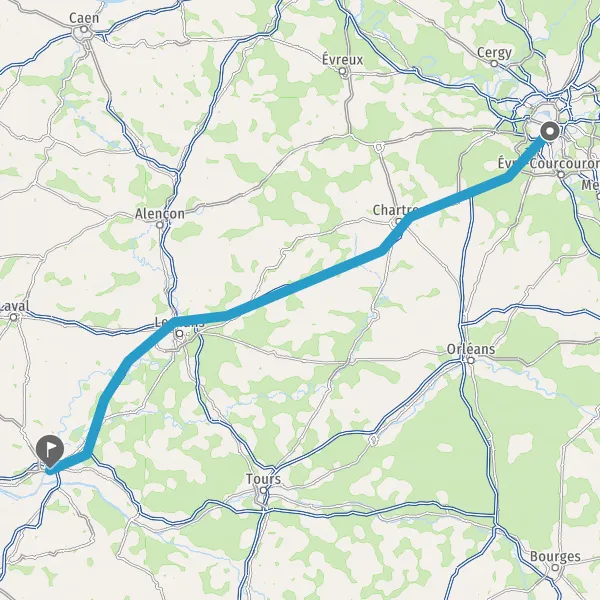Click the Cergy map label
600x600 pixels.
click(494, 52)
